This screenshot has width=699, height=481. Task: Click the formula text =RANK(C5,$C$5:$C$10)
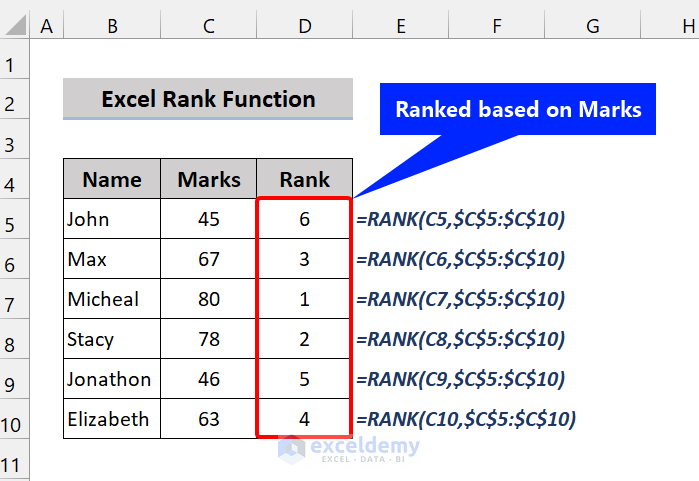[461, 219]
